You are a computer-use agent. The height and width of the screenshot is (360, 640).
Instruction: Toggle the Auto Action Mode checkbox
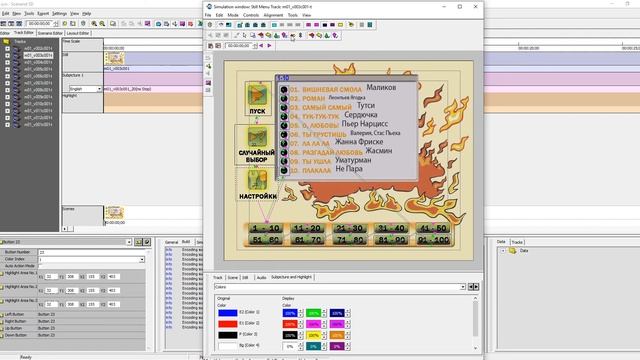40,266
